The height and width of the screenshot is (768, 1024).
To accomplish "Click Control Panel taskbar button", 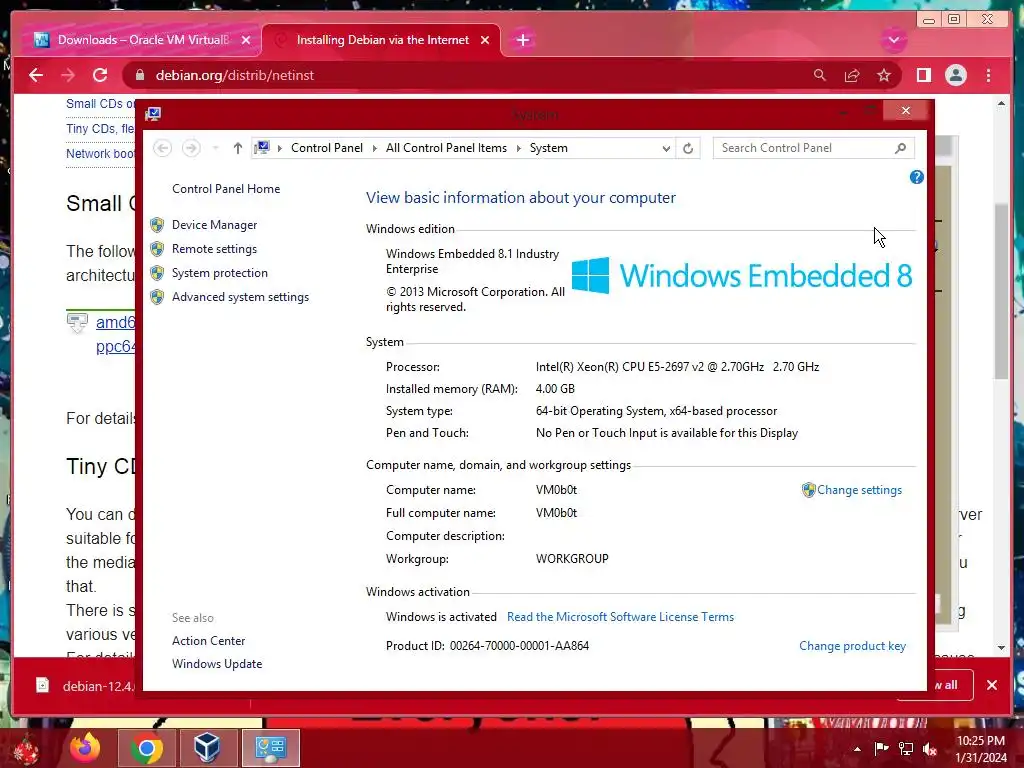I will (x=270, y=748).
